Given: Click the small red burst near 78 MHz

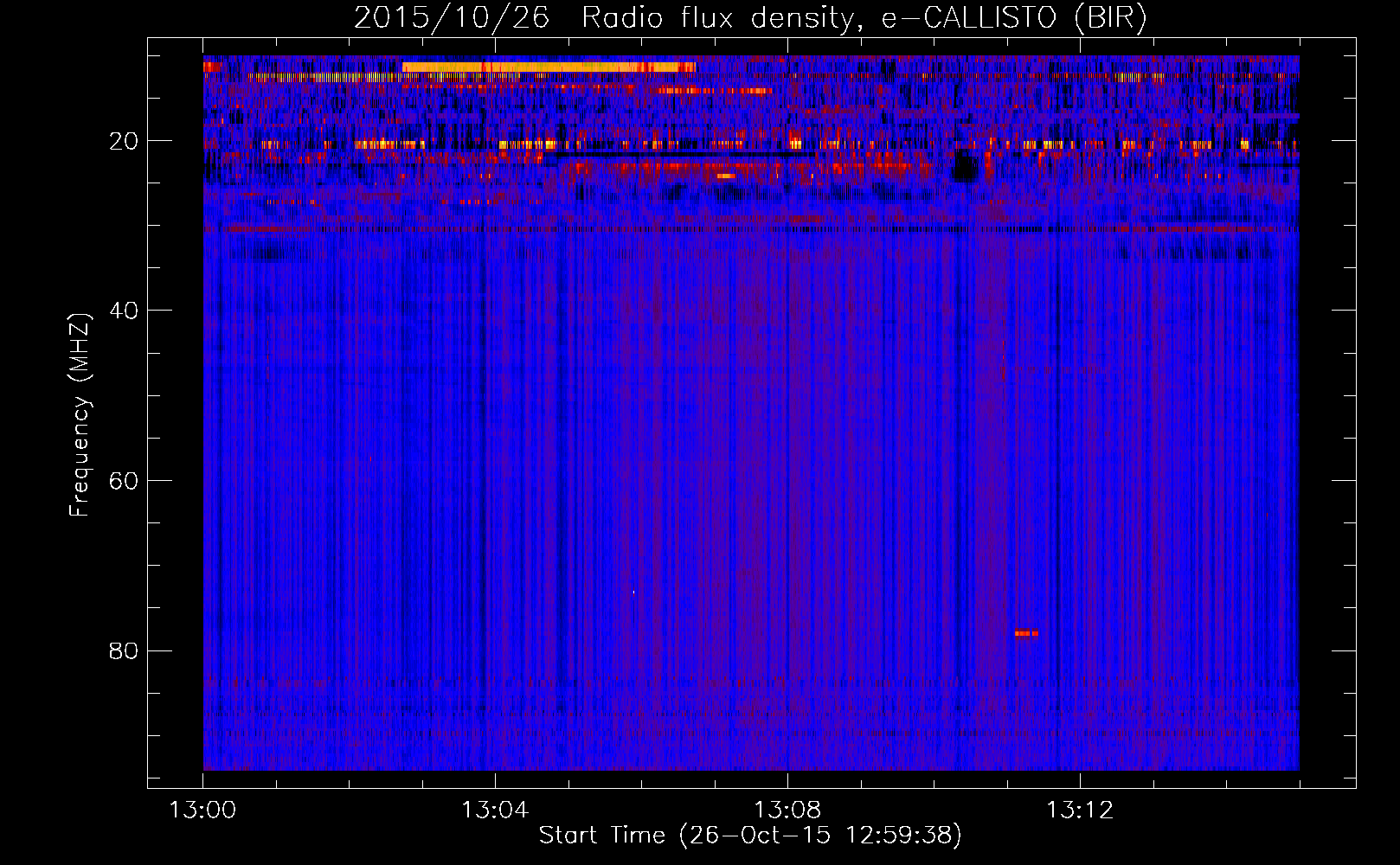Looking at the screenshot, I should coord(1026,633).
